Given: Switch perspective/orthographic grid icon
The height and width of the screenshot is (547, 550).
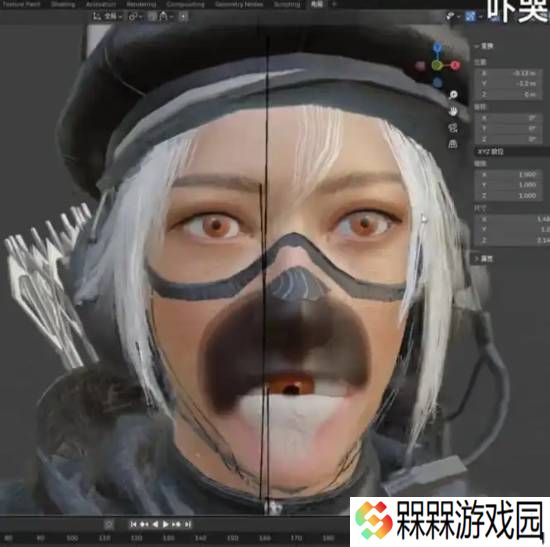Looking at the screenshot, I should tap(453, 144).
